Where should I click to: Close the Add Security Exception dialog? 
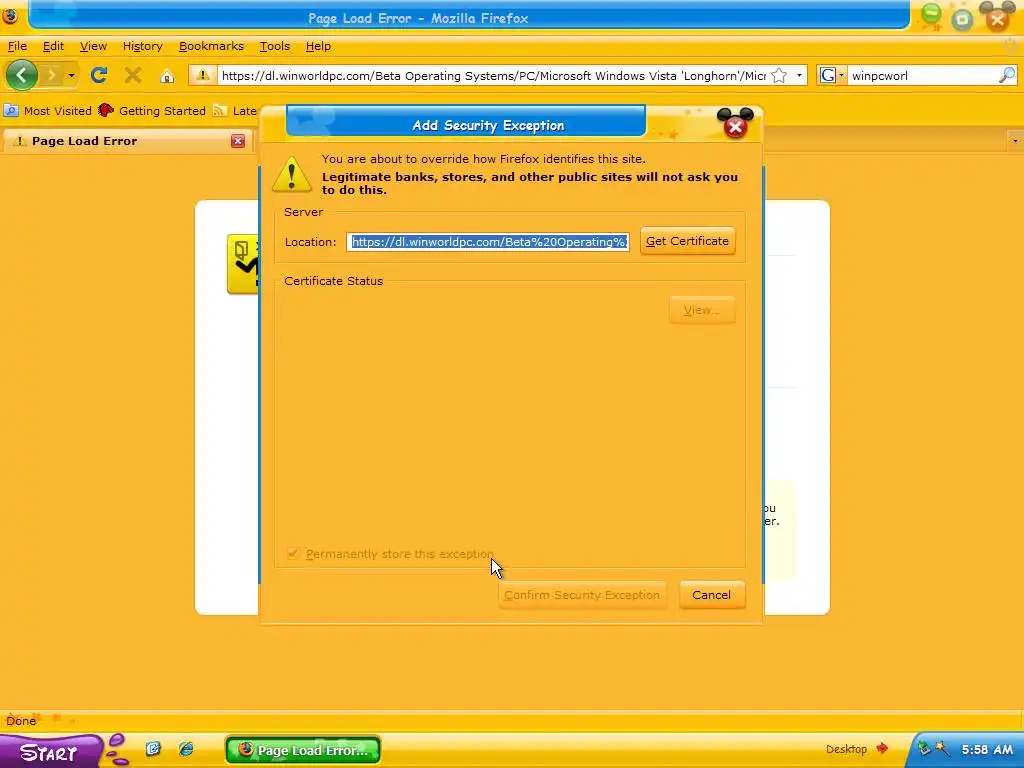735,126
